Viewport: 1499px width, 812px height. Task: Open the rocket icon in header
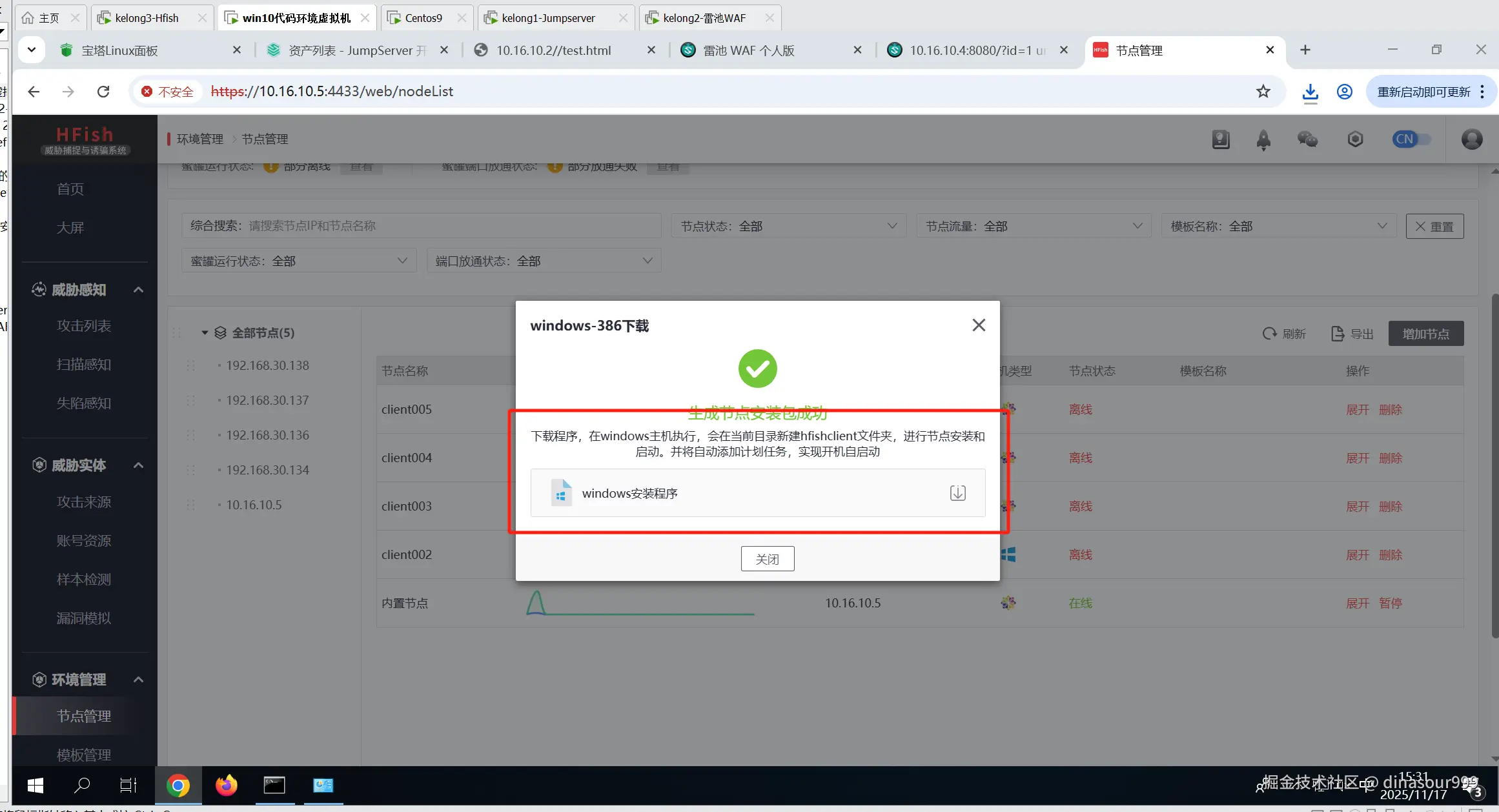pyautogui.click(x=1263, y=139)
